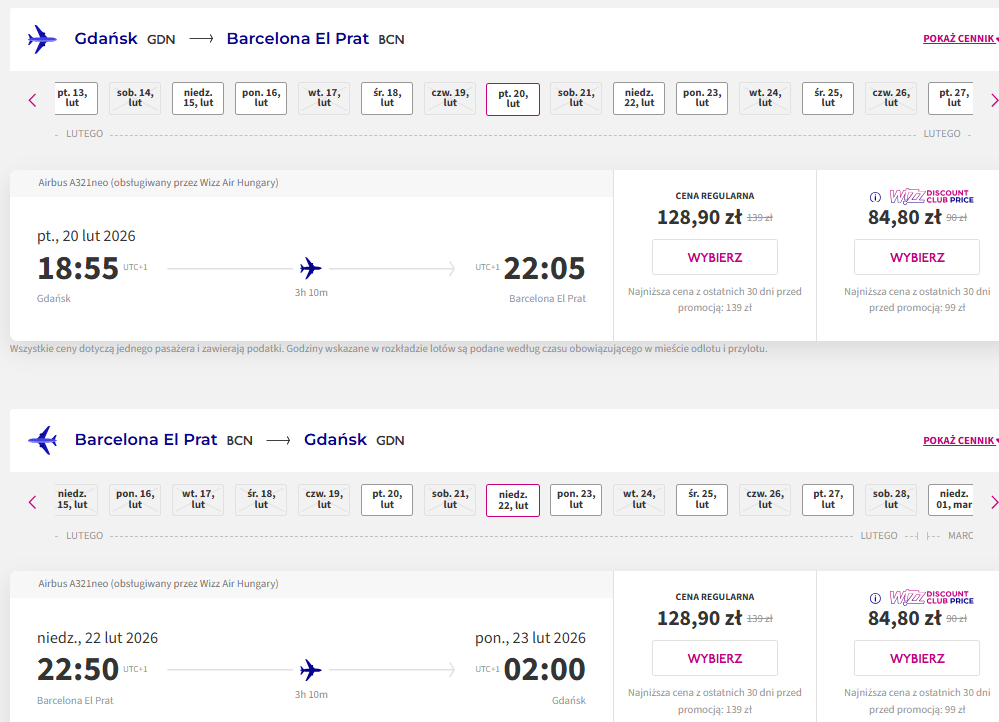
Task: Click the Wizz Discount Club info icon, outbound
Action: [x=875, y=197]
